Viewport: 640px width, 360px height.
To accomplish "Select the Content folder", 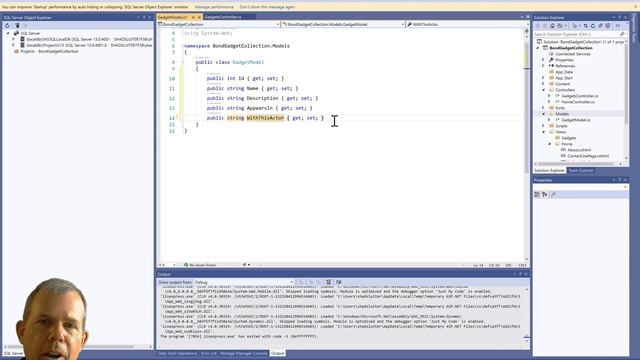I will [559, 84].
